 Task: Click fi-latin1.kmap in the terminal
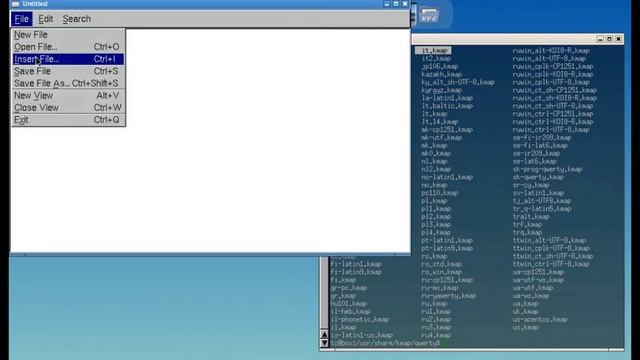356,264
